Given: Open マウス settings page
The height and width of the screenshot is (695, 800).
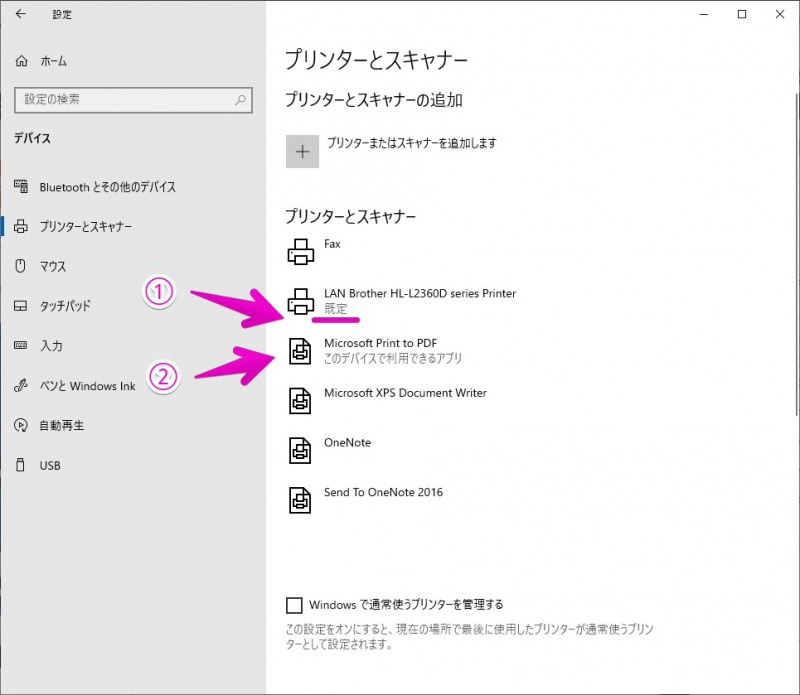Looking at the screenshot, I should (53, 267).
